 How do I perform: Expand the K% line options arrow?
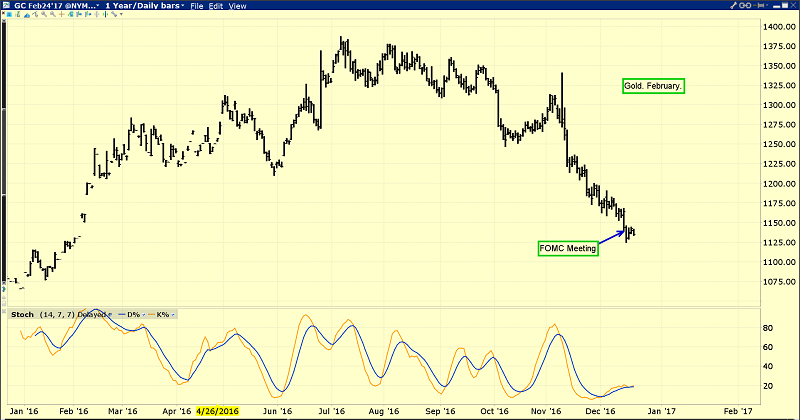[172, 315]
